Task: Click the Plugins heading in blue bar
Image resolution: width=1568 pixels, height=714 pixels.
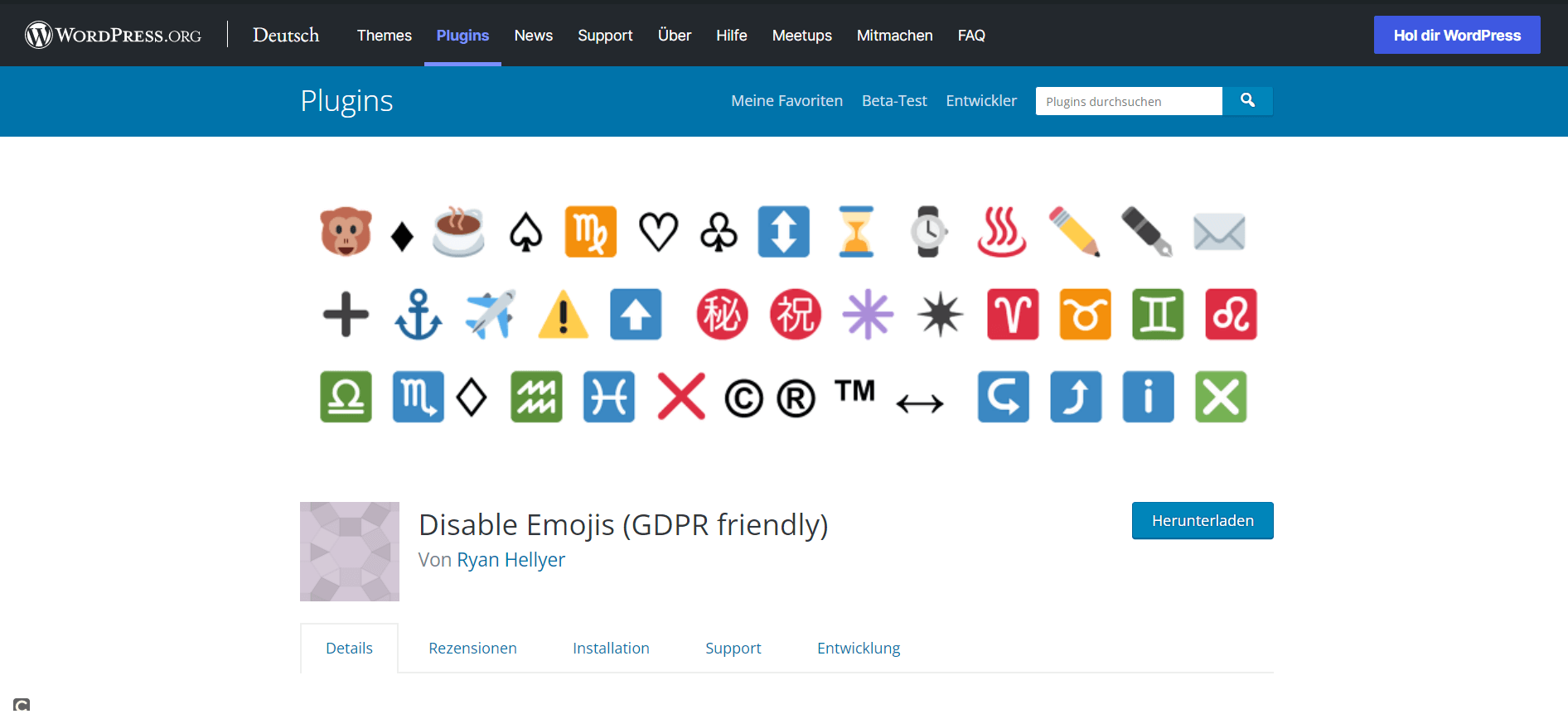Action: tap(346, 101)
